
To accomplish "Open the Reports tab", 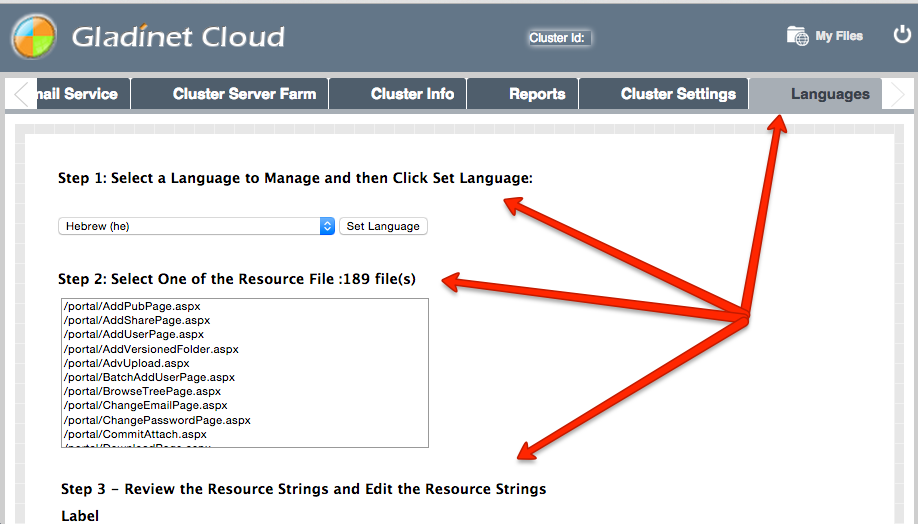I will pos(523,94).
